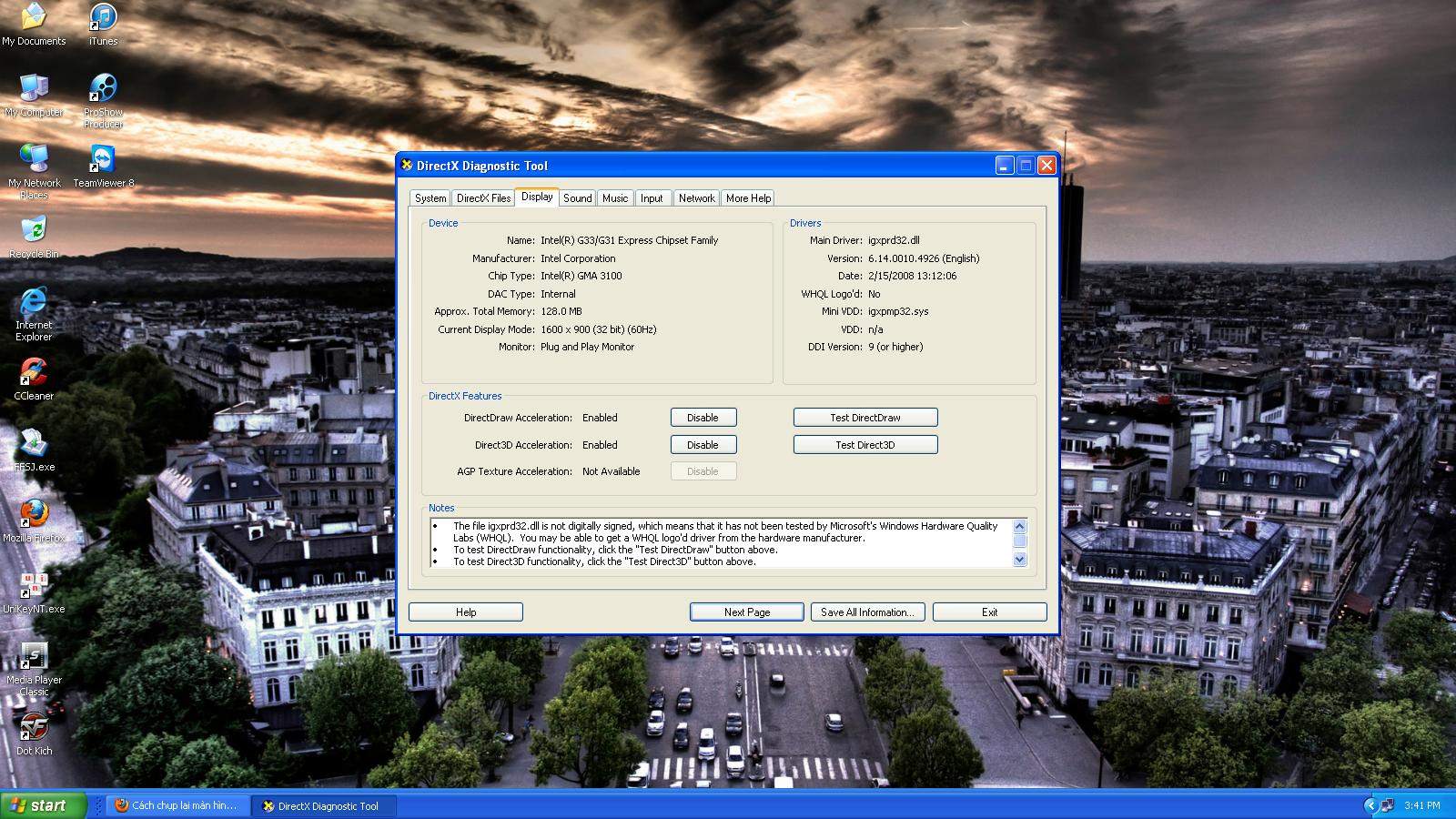
Task: Open the More Help tab
Action: pyautogui.click(x=748, y=198)
